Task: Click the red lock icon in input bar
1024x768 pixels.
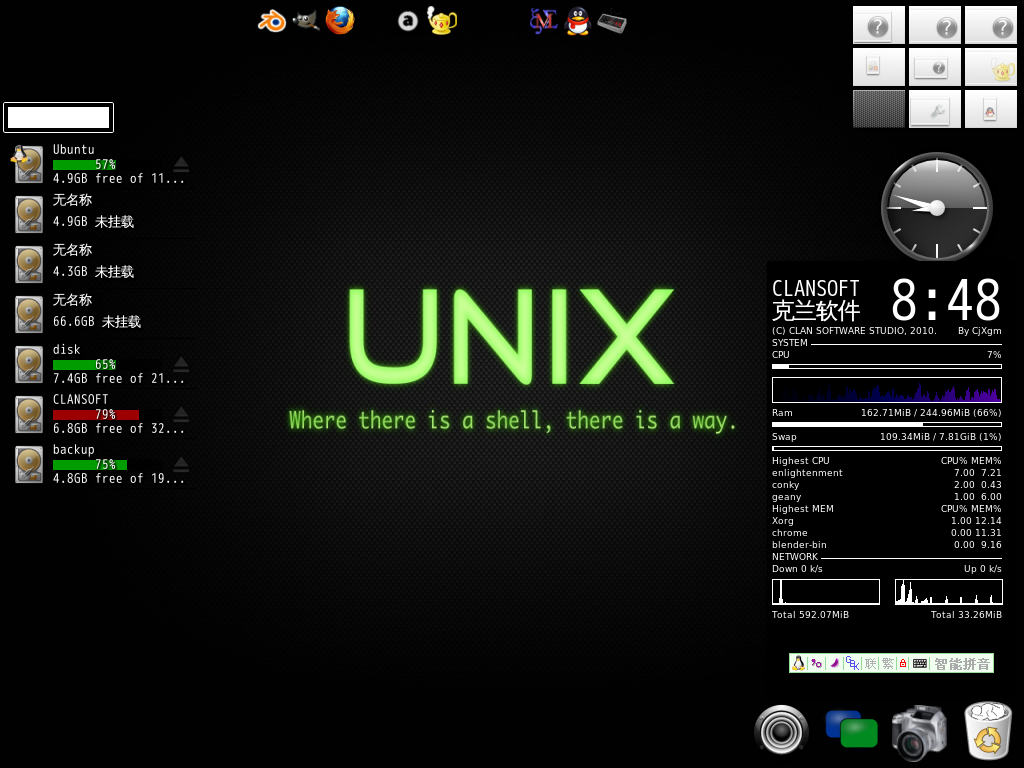Action: (903, 664)
